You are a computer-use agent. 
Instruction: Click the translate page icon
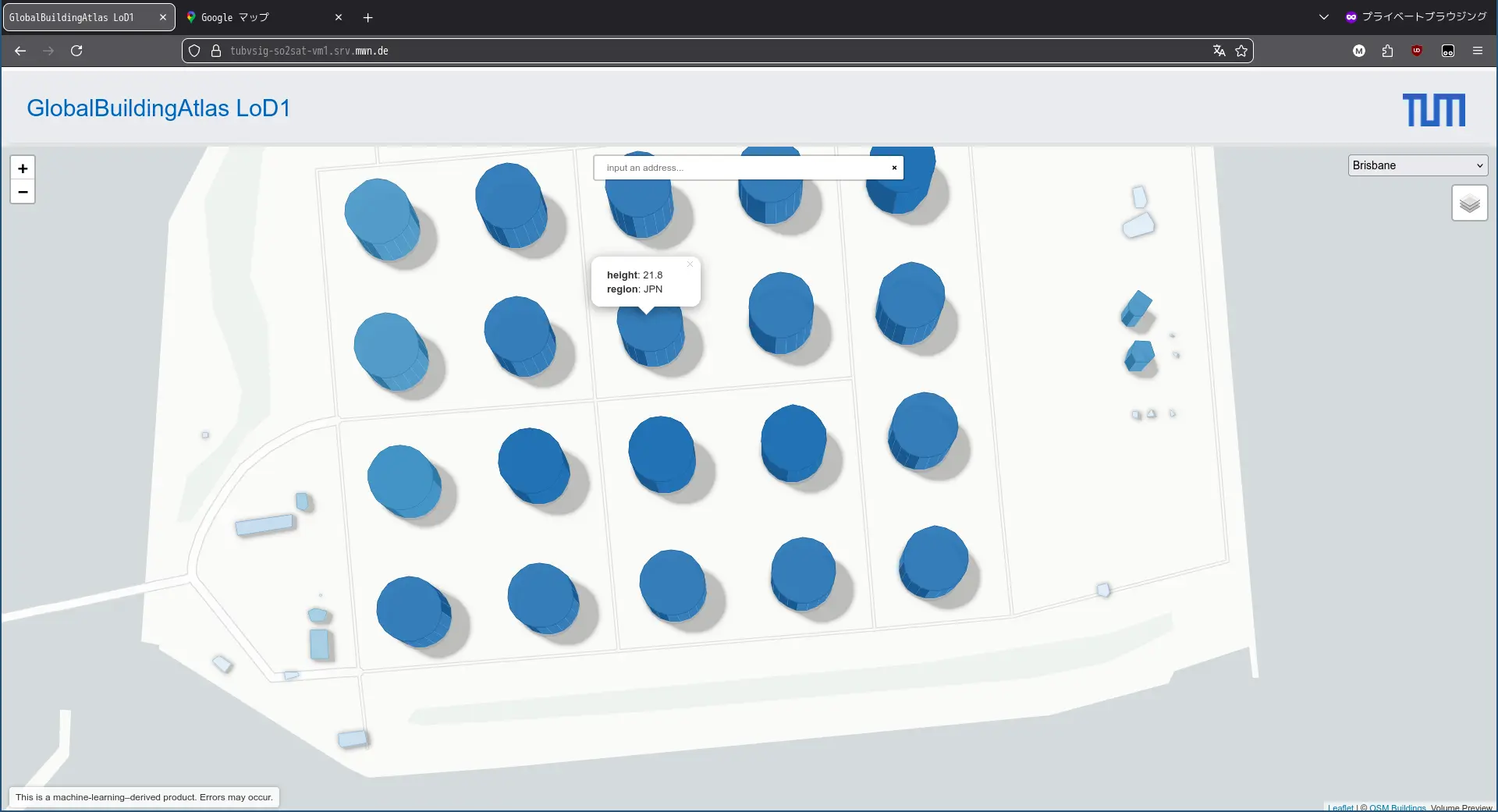pyautogui.click(x=1219, y=51)
